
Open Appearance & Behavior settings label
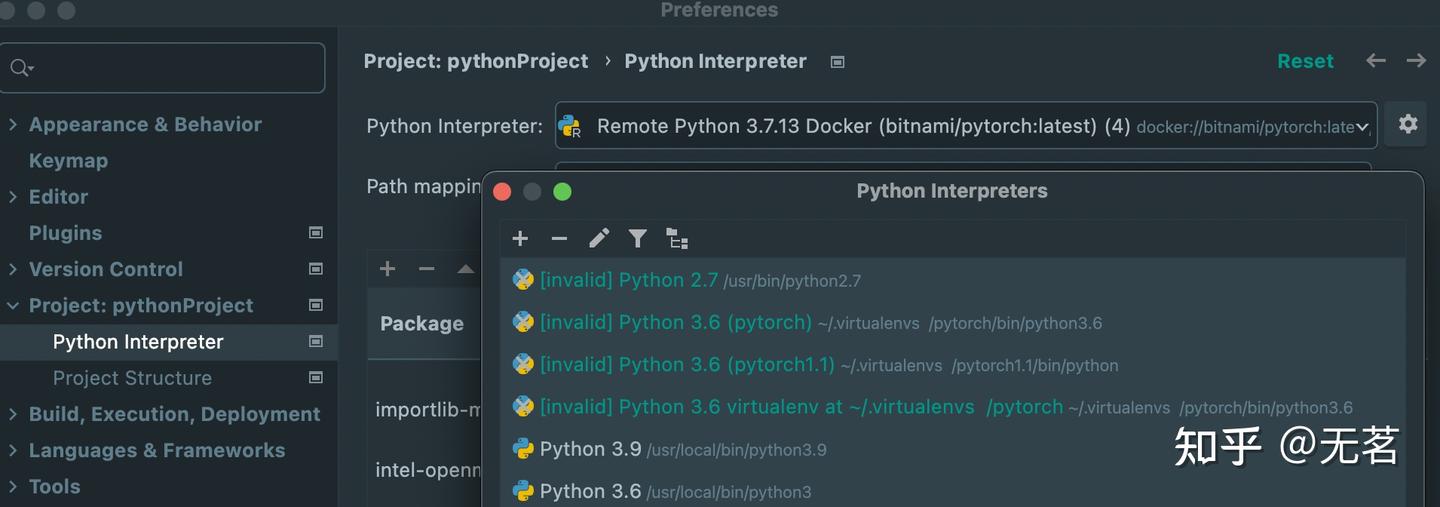(145, 125)
